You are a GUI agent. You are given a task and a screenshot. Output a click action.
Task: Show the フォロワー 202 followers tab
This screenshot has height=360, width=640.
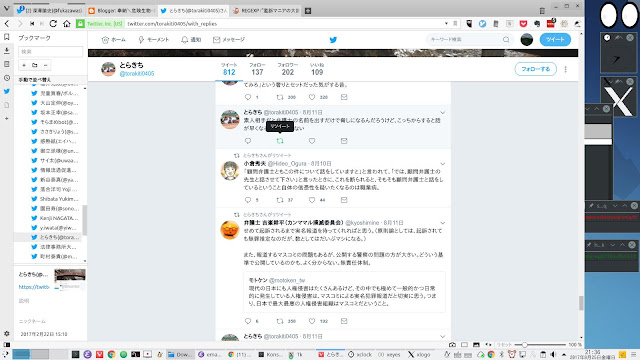coord(288,69)
